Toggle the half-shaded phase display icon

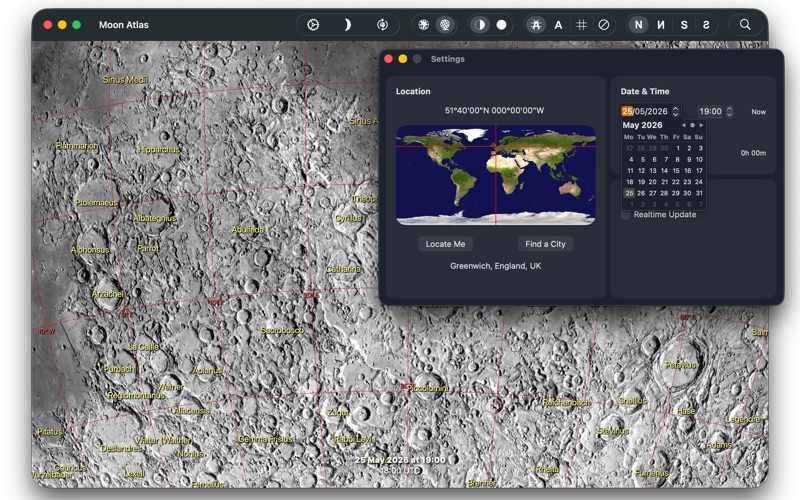pyautogui.click(x=480, y=24)
